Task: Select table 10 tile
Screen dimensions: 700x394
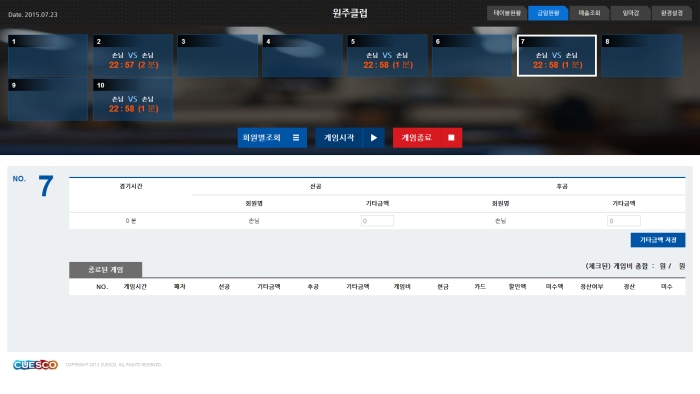Action: 133,100
